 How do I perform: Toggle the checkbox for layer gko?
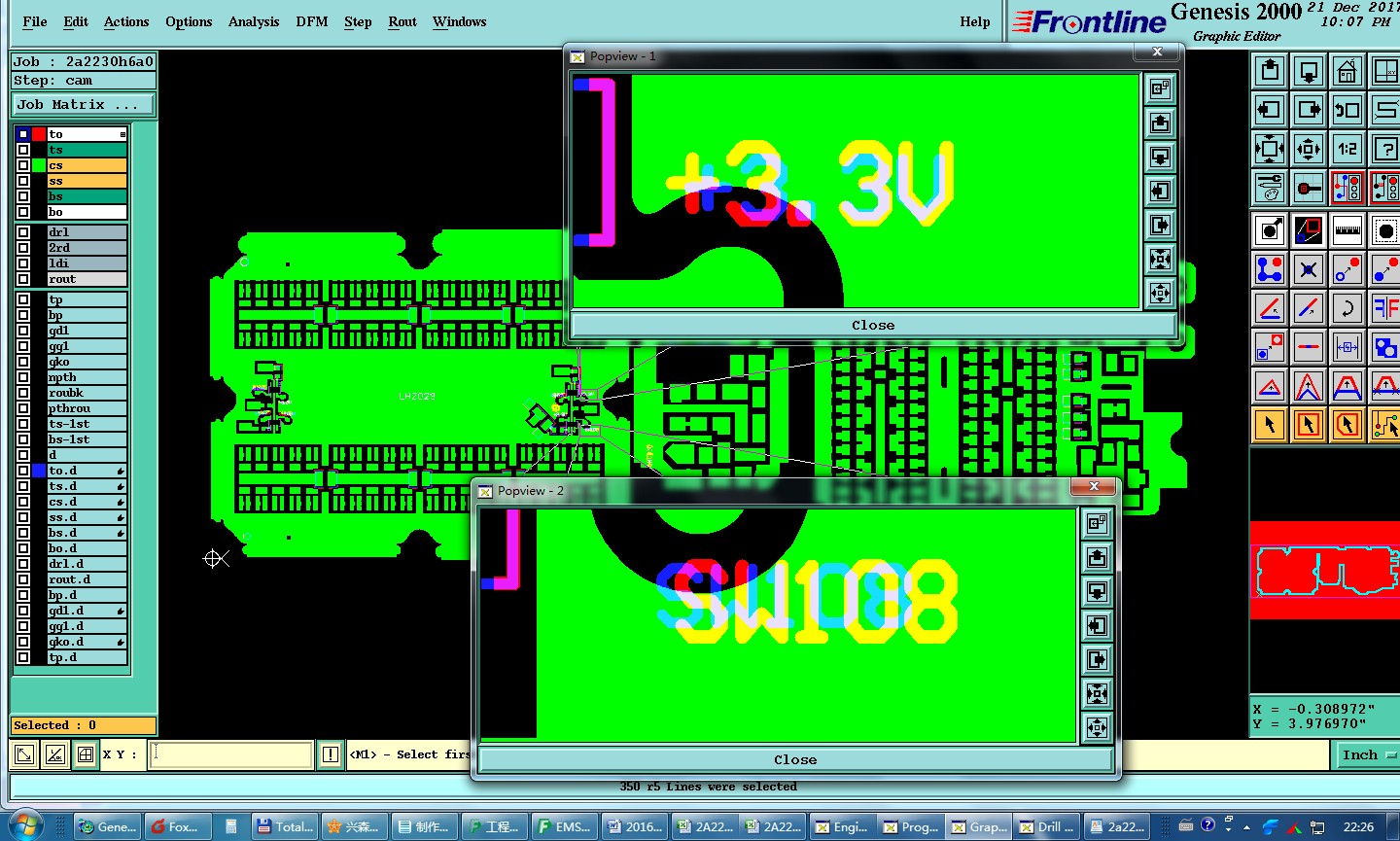point(23,362)
